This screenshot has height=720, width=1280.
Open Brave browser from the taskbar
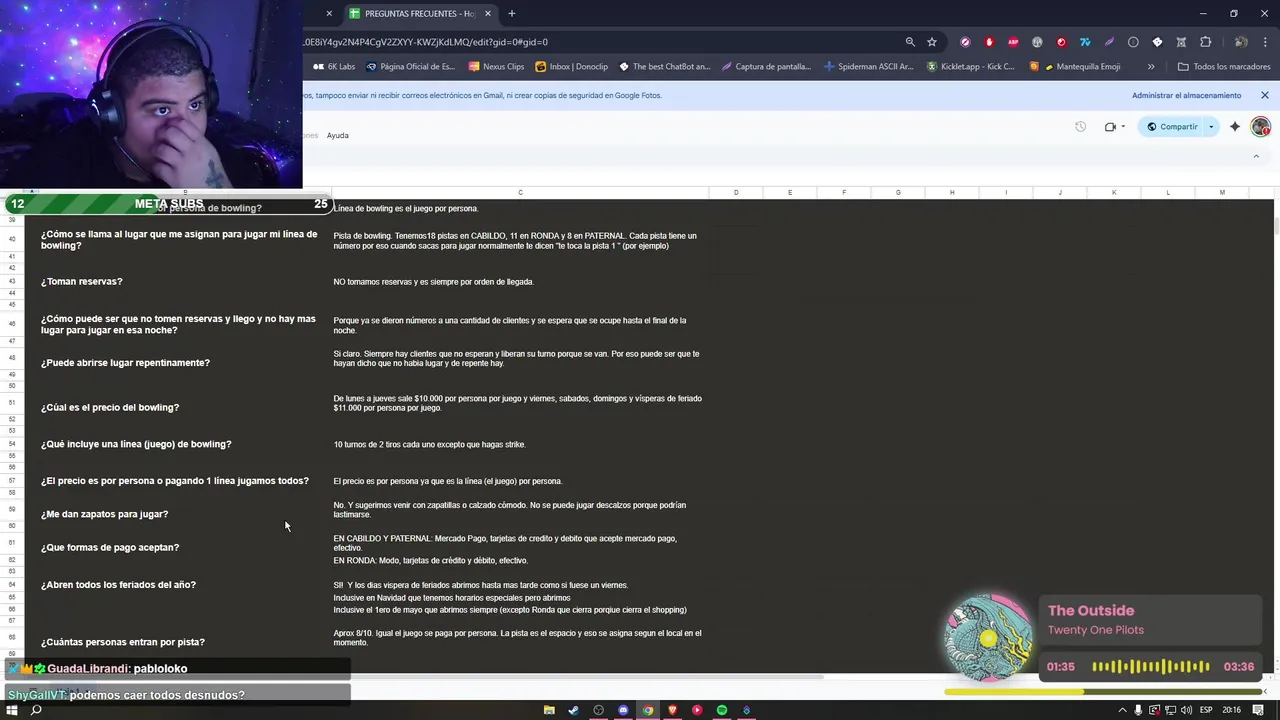coord(672,710)
